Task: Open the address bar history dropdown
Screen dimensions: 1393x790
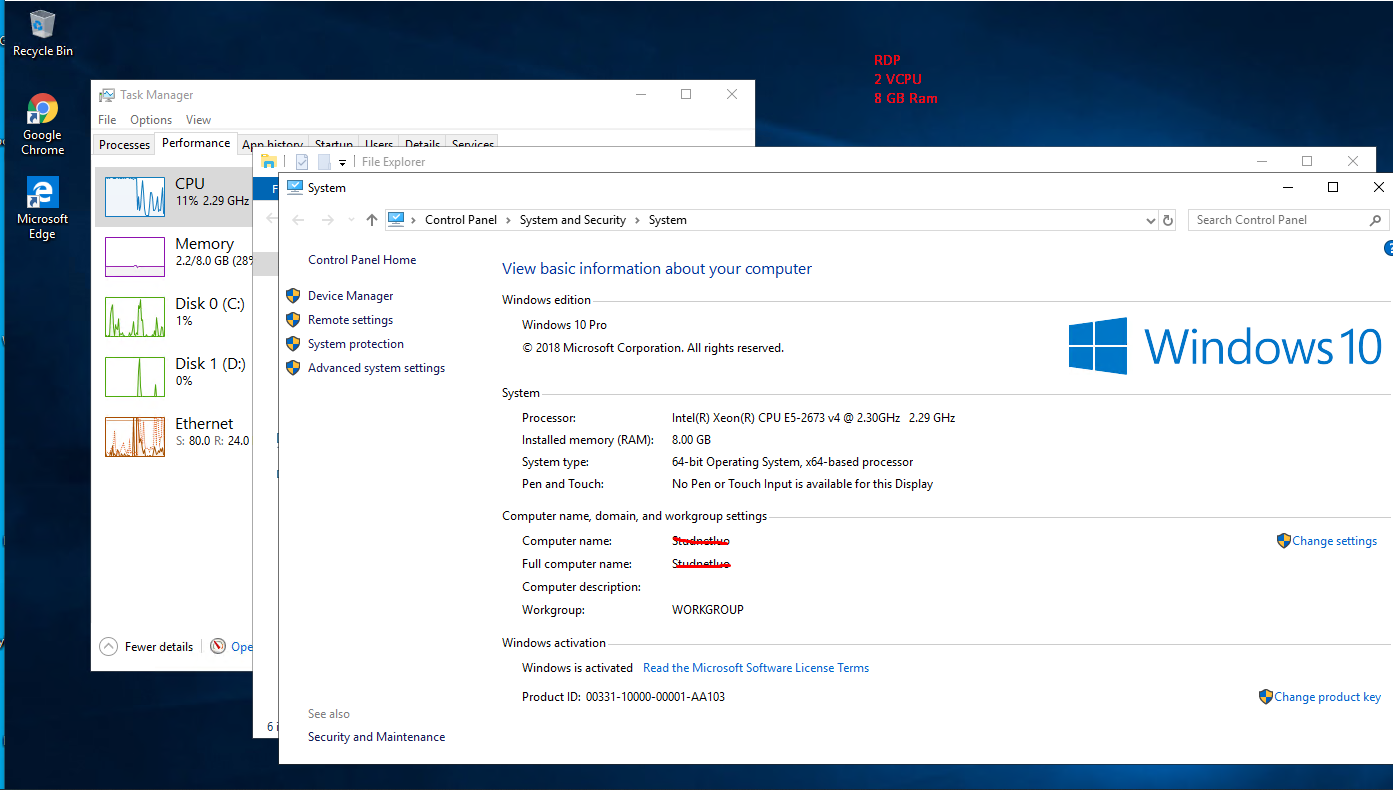Action: click(1150, 219)
